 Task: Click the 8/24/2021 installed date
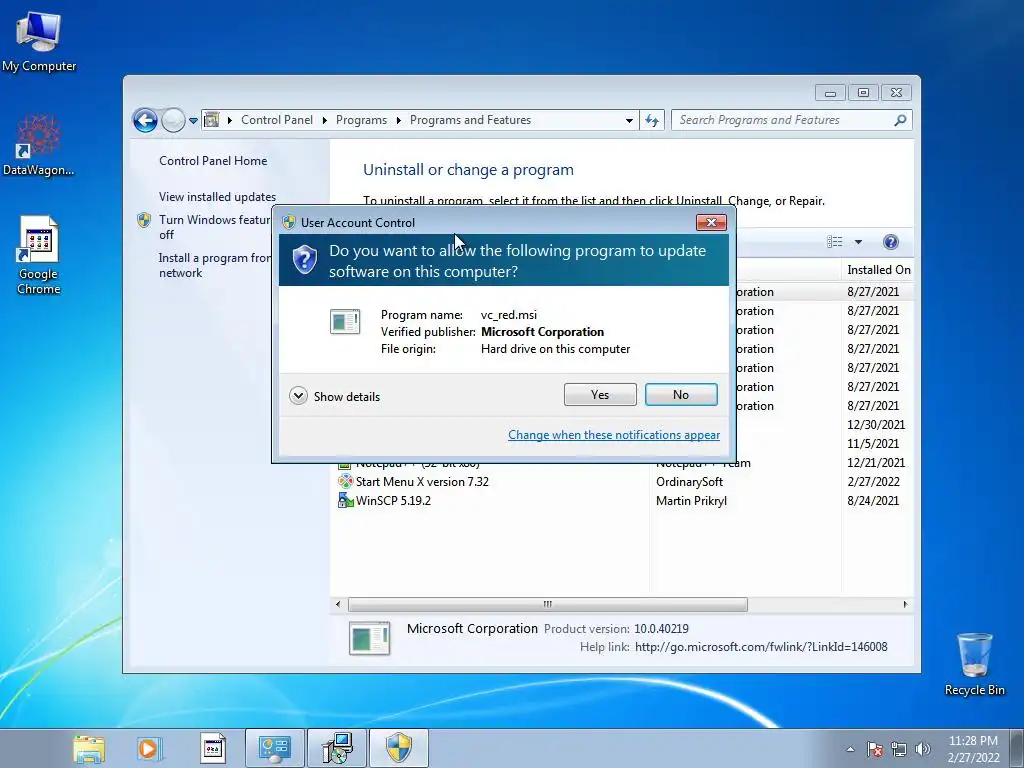coord(872,501)
